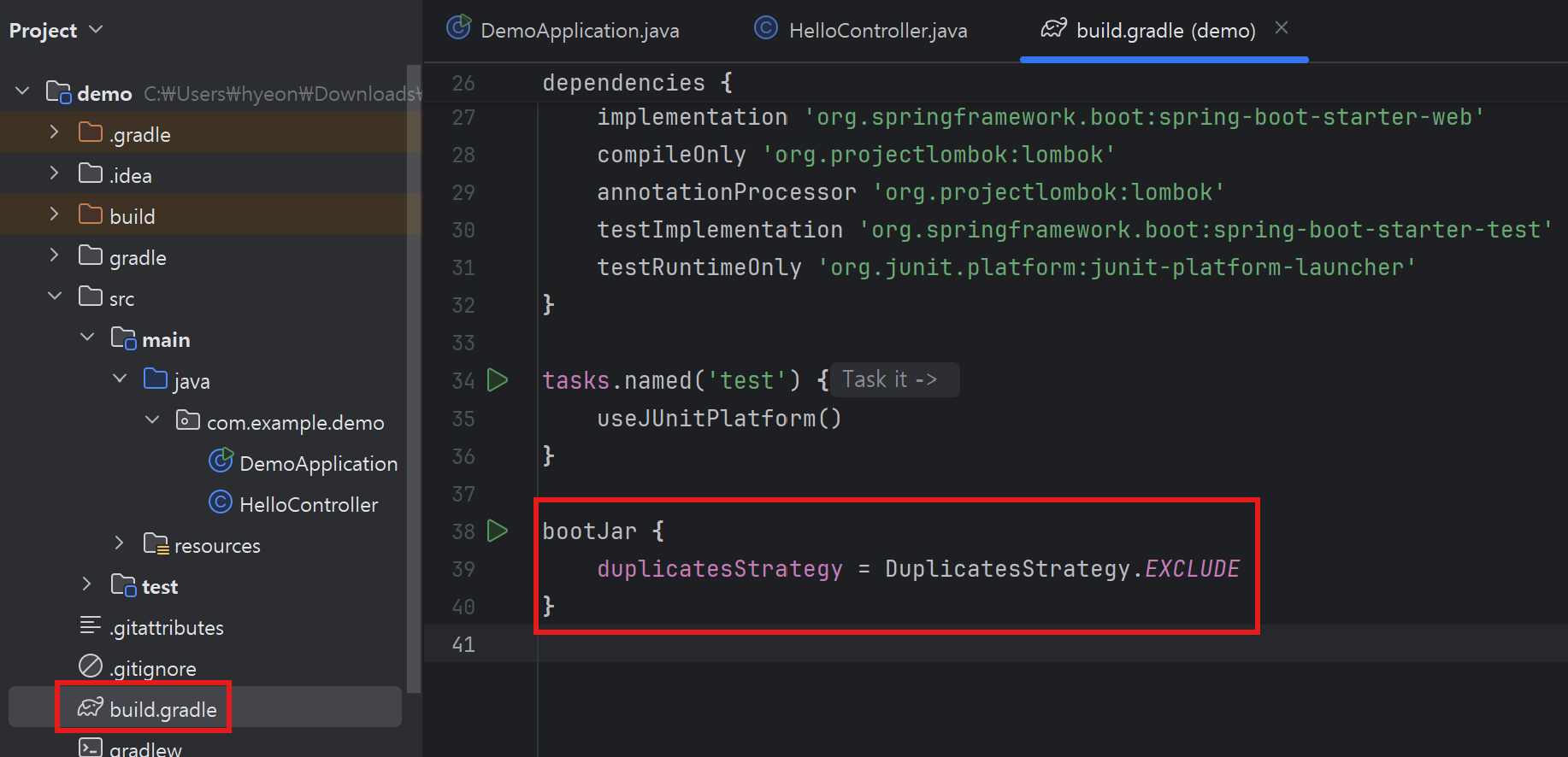Image resolution: width=1568 pixels, height=757 pixels.
Task: Click the test source-set folder icon
Action: tap(123, 585)
